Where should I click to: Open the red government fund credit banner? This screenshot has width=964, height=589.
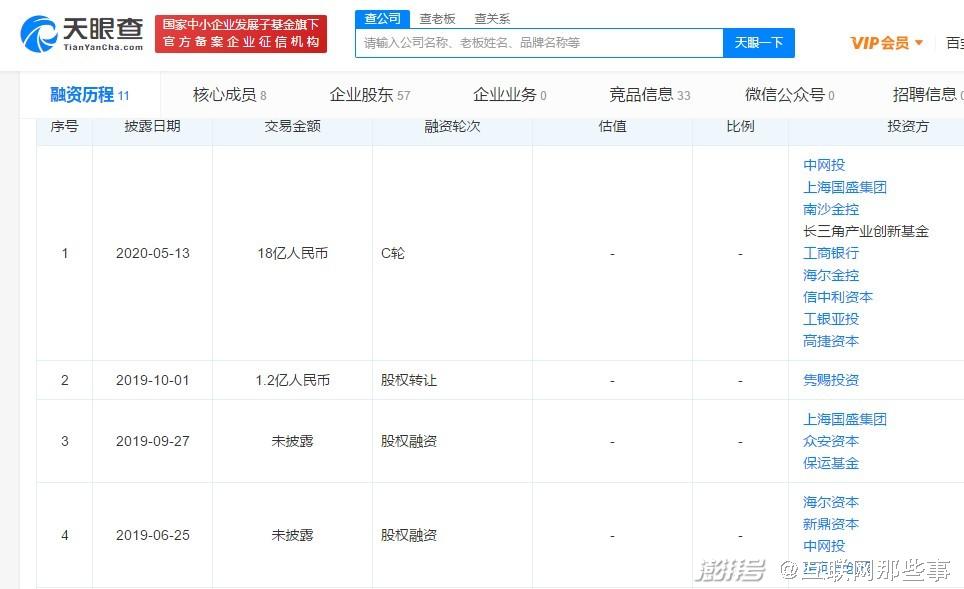click(241, 34)
